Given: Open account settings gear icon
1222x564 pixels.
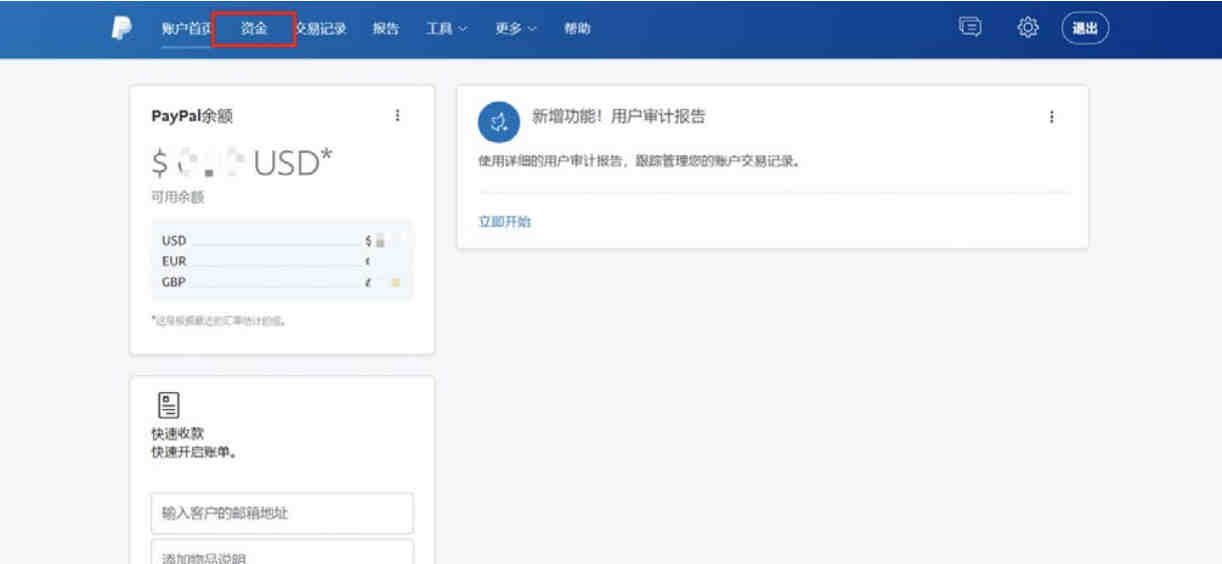Looking at the screenshot, I should (1028, 28).
